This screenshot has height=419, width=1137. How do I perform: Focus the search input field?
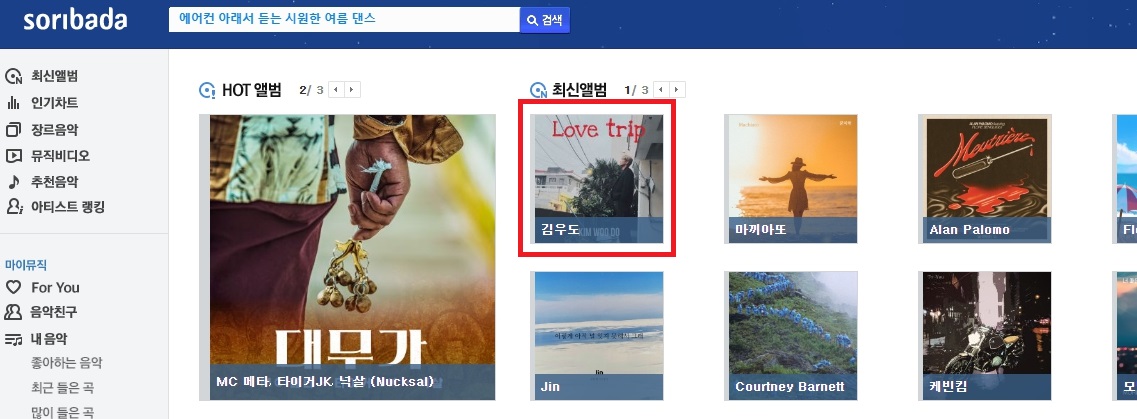tap(344, 20)
